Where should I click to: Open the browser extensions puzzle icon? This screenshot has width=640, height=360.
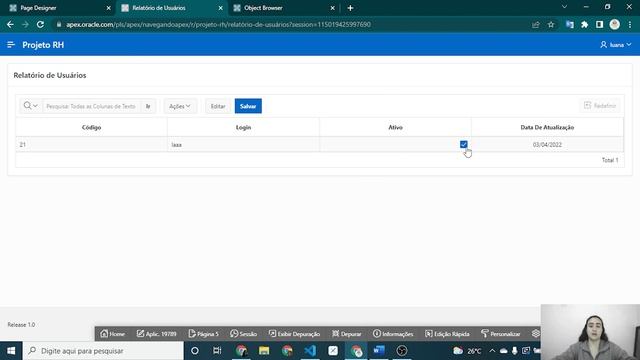coord(584,24)
